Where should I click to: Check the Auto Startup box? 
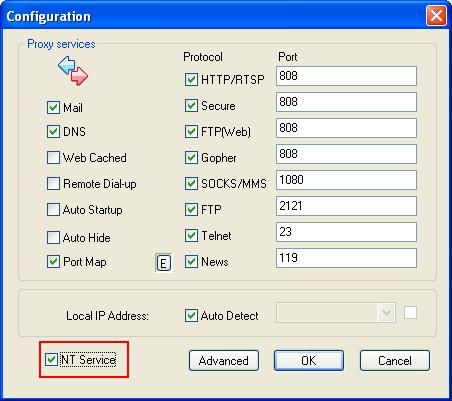pyautogui.click(x=53, y=210)
